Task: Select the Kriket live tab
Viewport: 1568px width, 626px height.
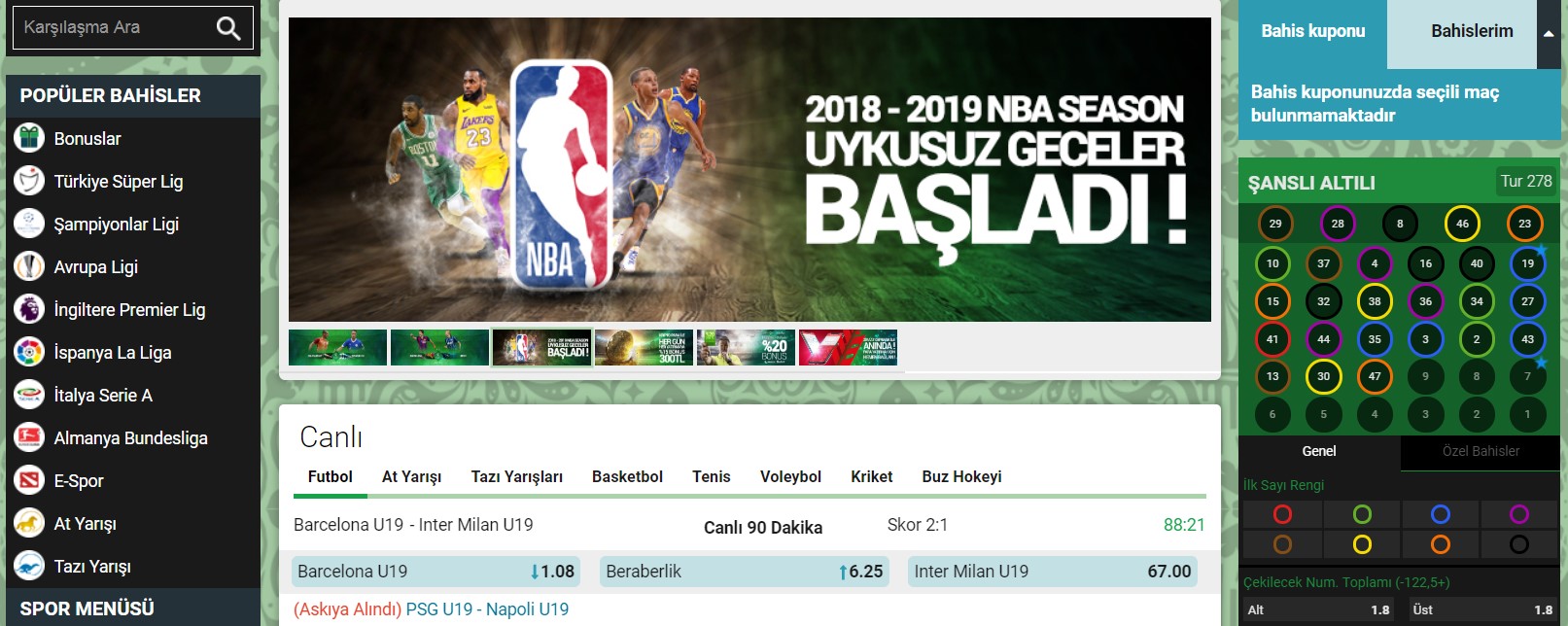Action: pos(871,477)
